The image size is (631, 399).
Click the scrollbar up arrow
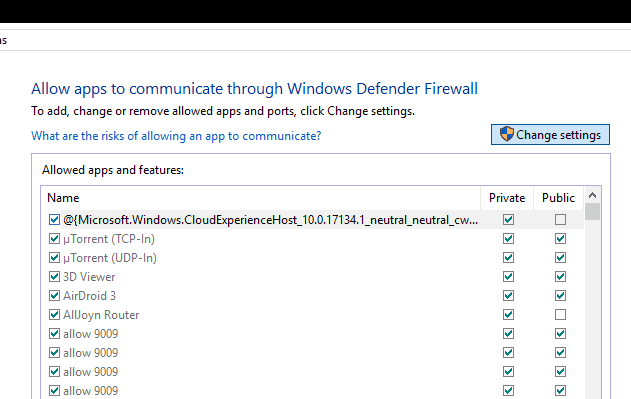point(592,195)
